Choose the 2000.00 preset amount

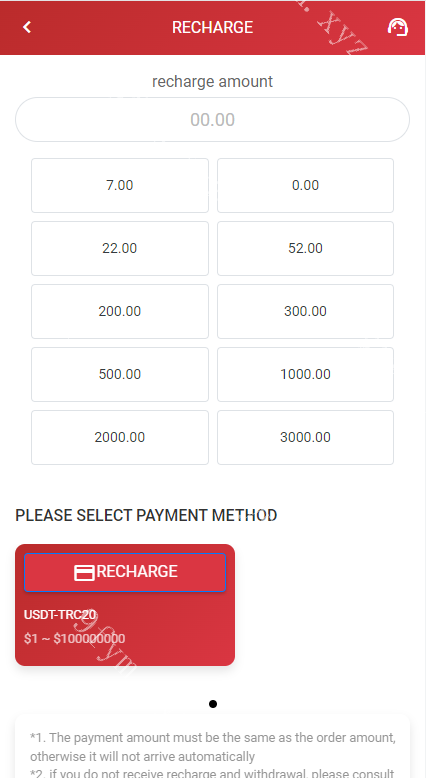click(x=120, y=438)
